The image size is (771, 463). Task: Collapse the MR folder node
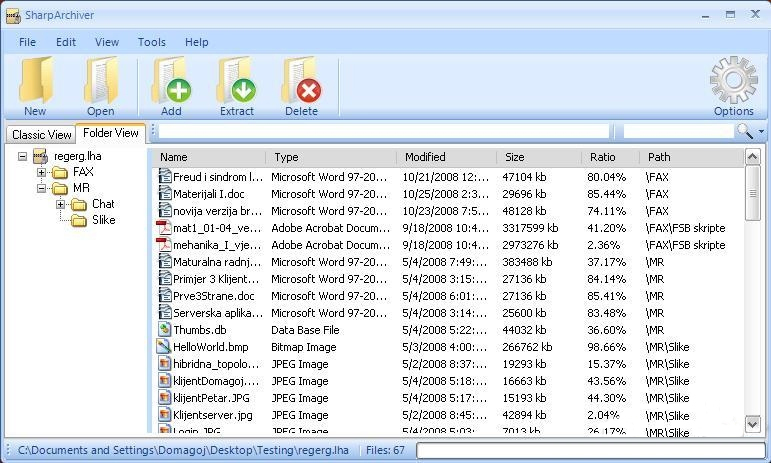click(x=41, y=188)
